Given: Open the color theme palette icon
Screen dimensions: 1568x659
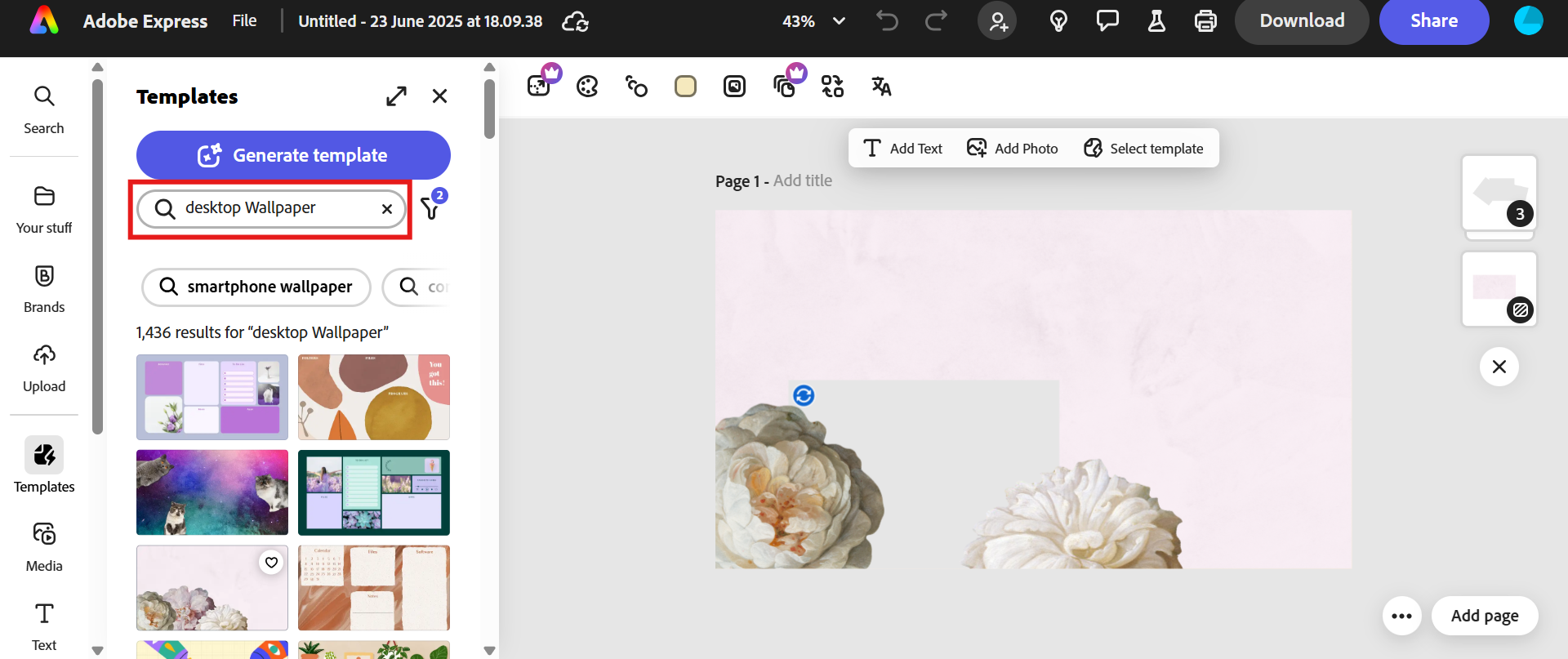Looking at the screenshot, I should (x=587, y=86).
